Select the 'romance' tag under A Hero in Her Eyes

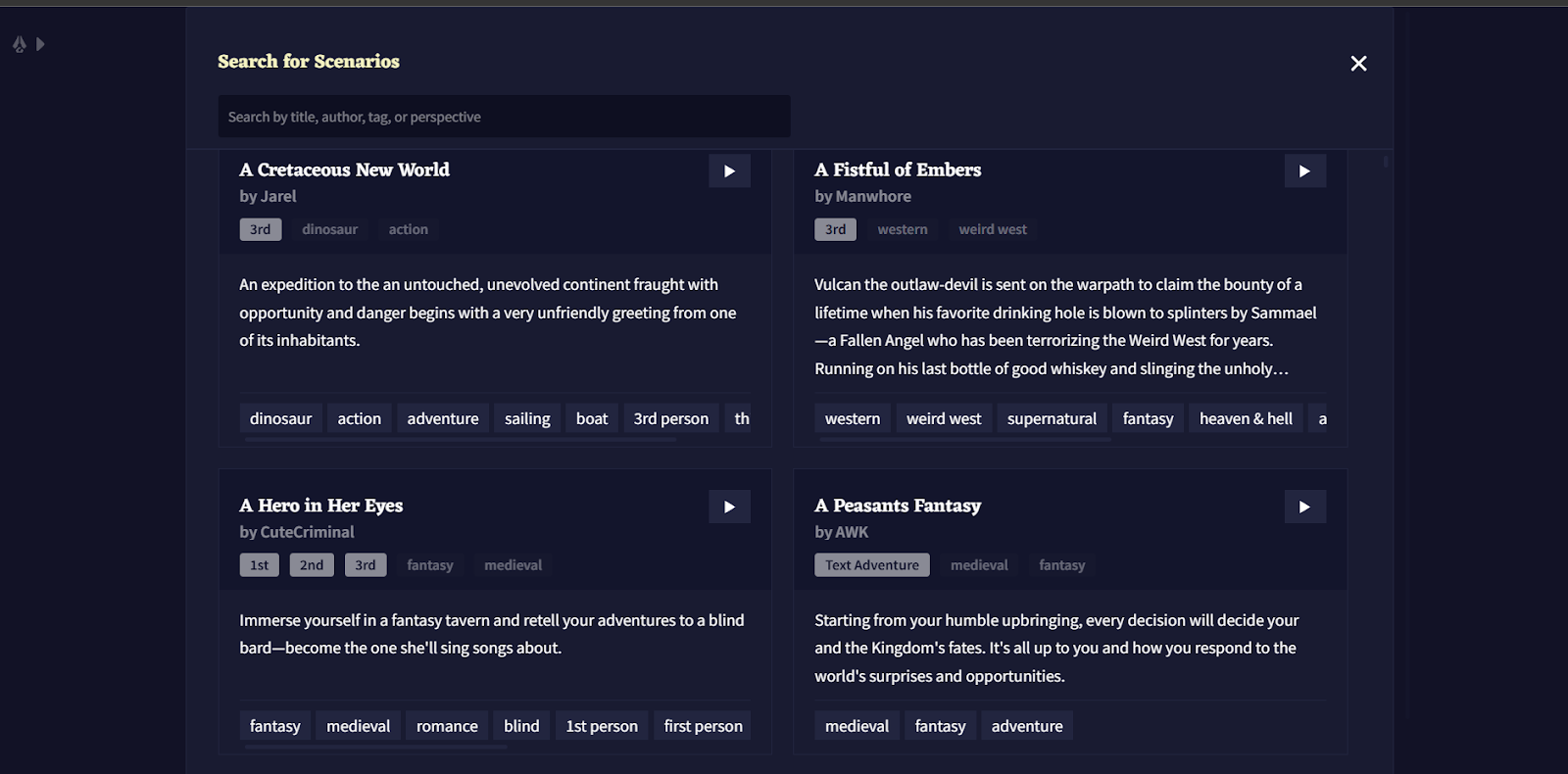(x=447, y=726)
